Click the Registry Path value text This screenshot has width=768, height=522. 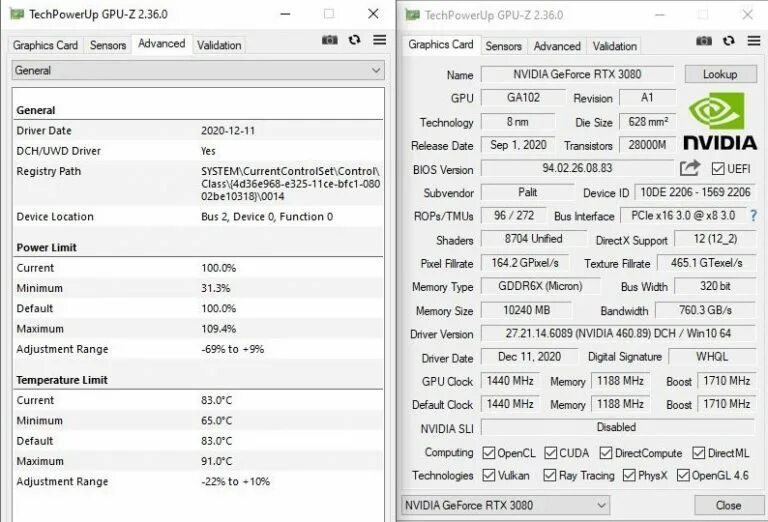point(290,184)
